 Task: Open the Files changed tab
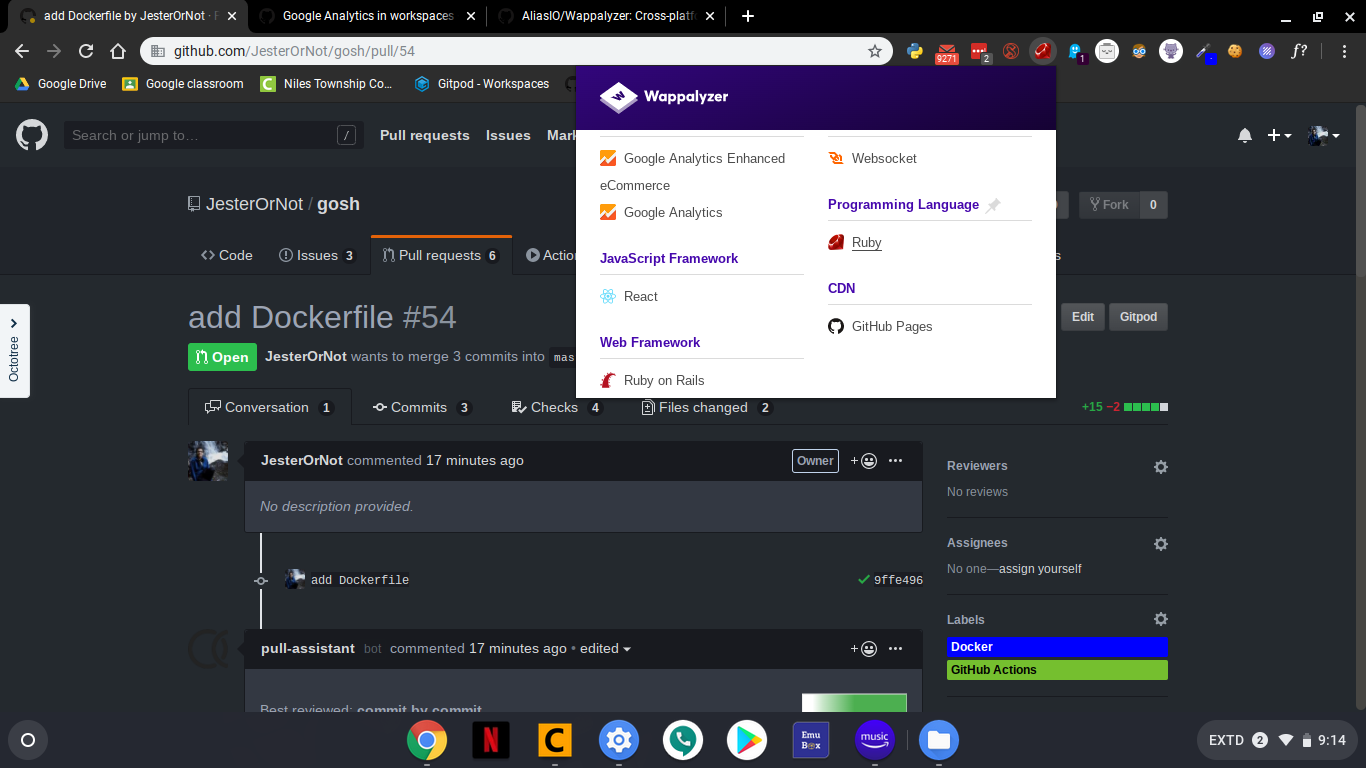(706, 407)
